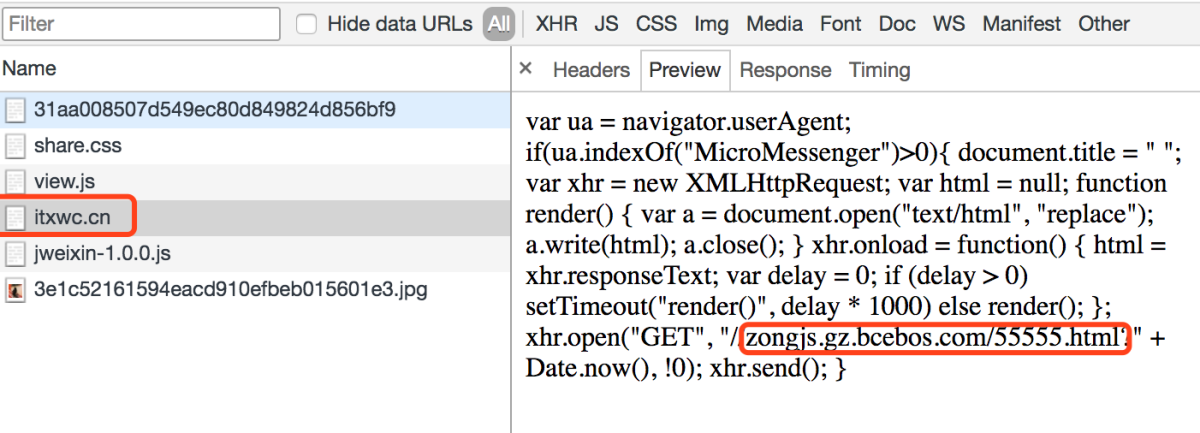Click the icon for request 31aa008507d549ec80d849824d856bf9

(15, 110)
